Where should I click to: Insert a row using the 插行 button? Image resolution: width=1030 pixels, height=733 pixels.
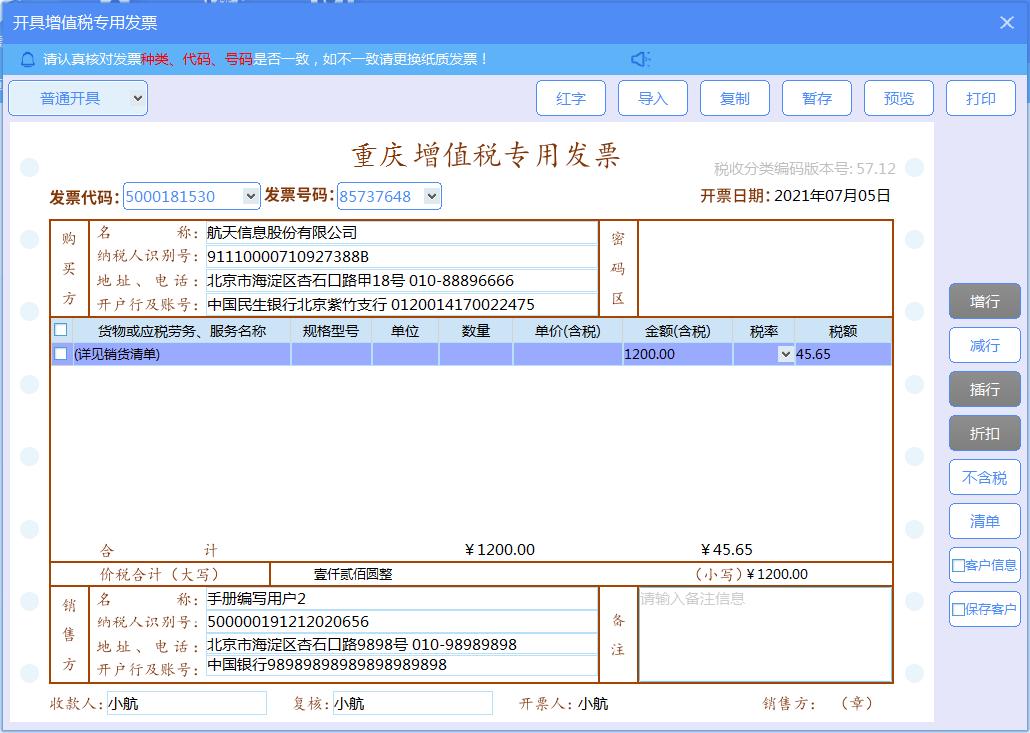tap(984, 389)
